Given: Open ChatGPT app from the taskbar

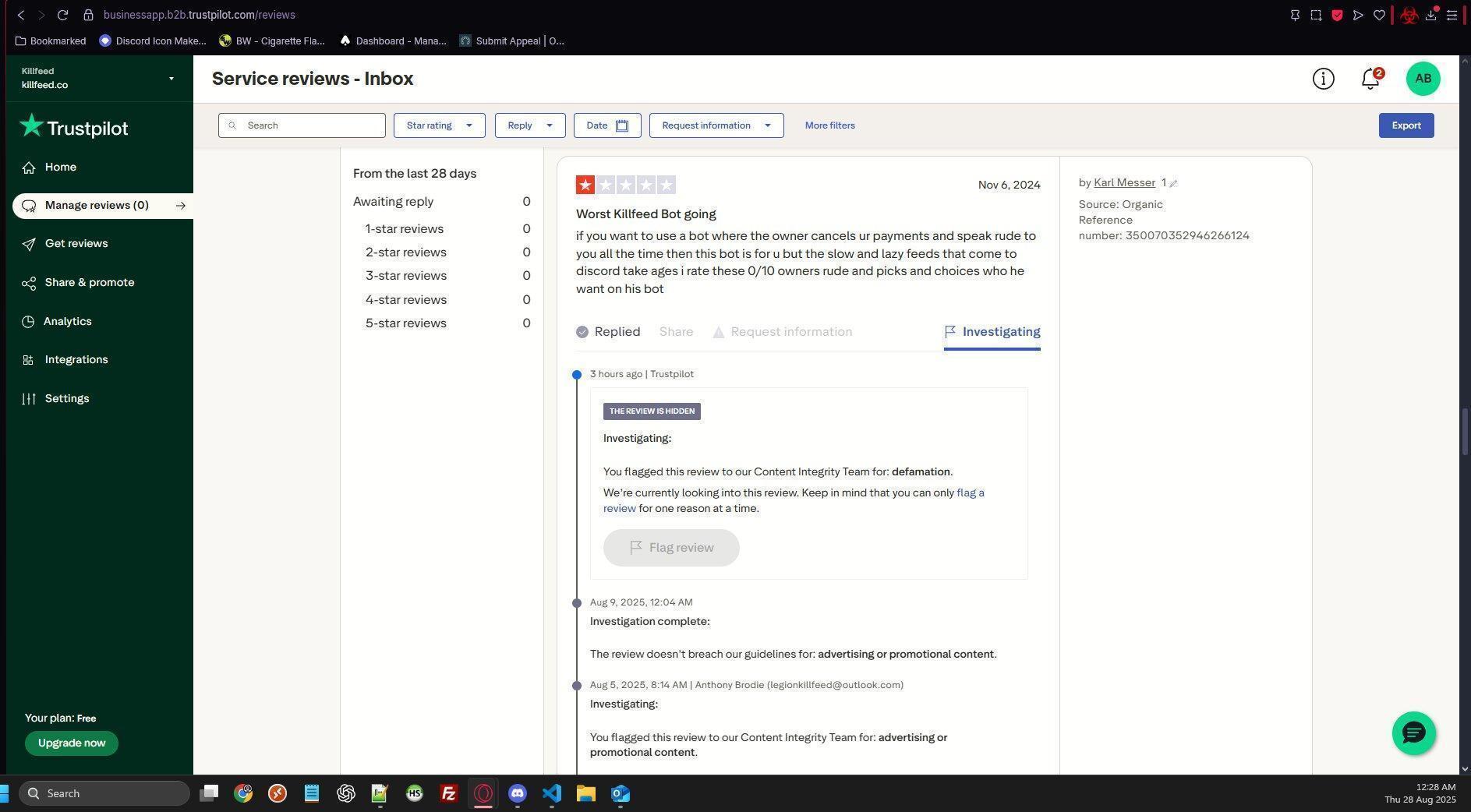Looking at the screenshot, I should [x=345, y=793].
